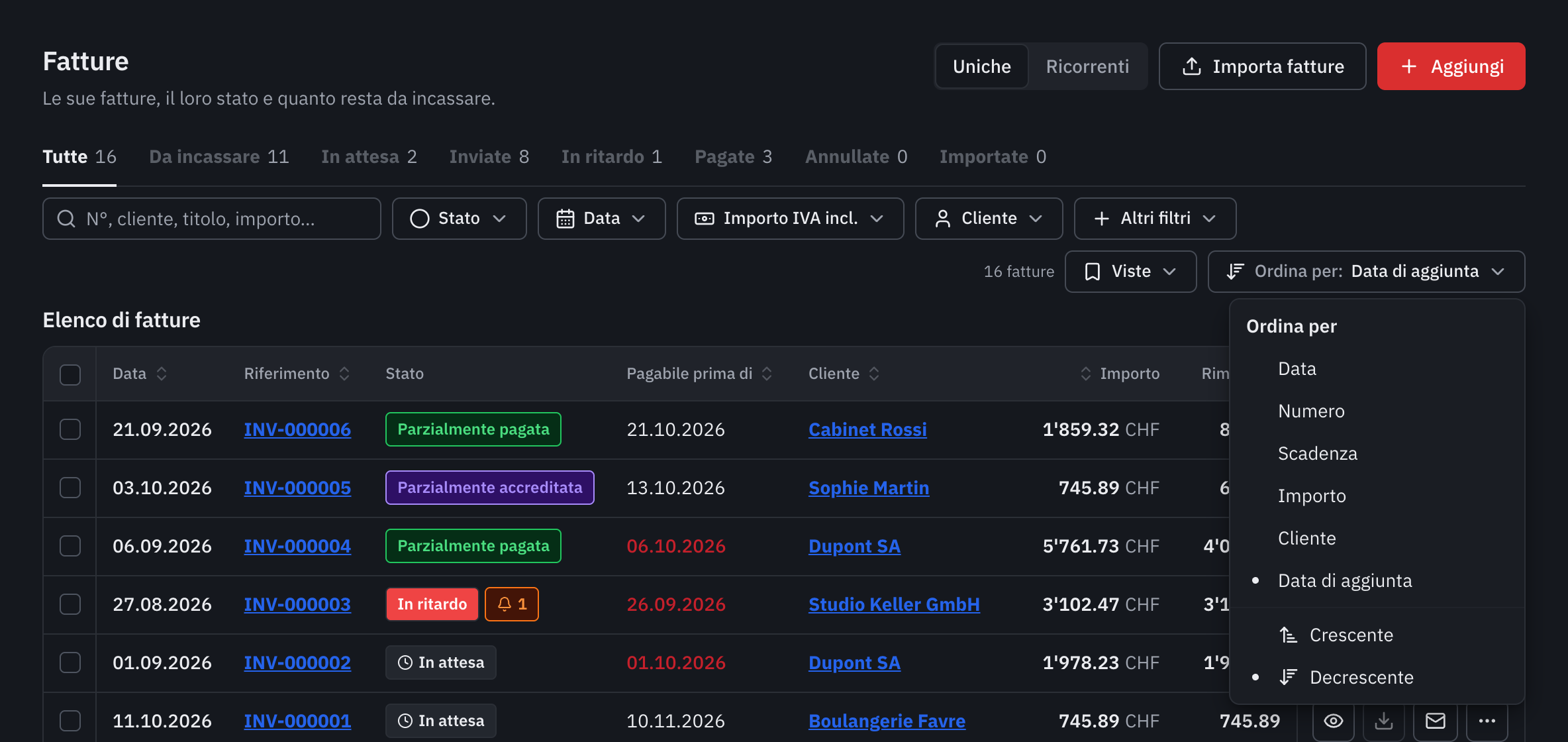Toggle the select-all checkbox in table header
Viewport: 1568px width, 742px height.
[x=70, y=374]
